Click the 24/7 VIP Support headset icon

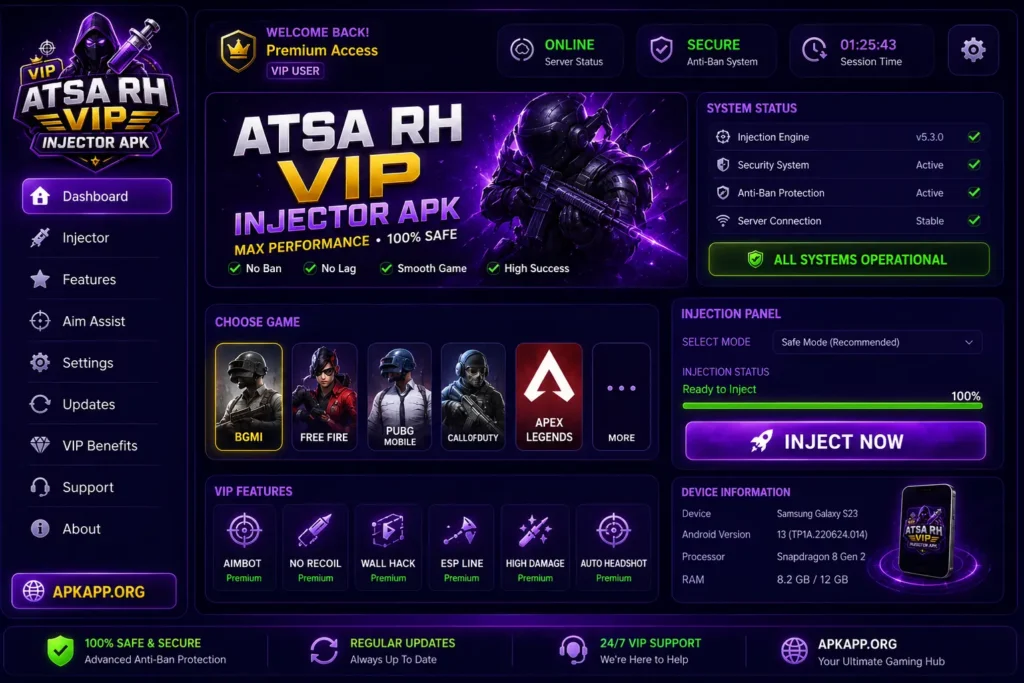click(x=573, y=650)
